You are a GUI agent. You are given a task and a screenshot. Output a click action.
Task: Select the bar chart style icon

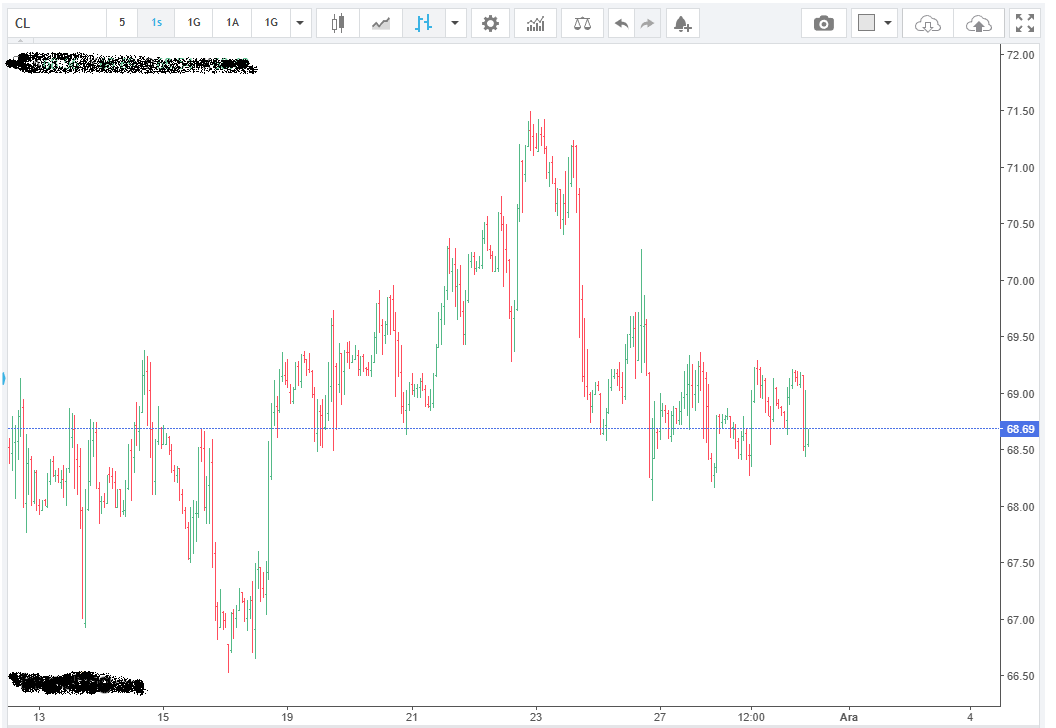point(423,23)
